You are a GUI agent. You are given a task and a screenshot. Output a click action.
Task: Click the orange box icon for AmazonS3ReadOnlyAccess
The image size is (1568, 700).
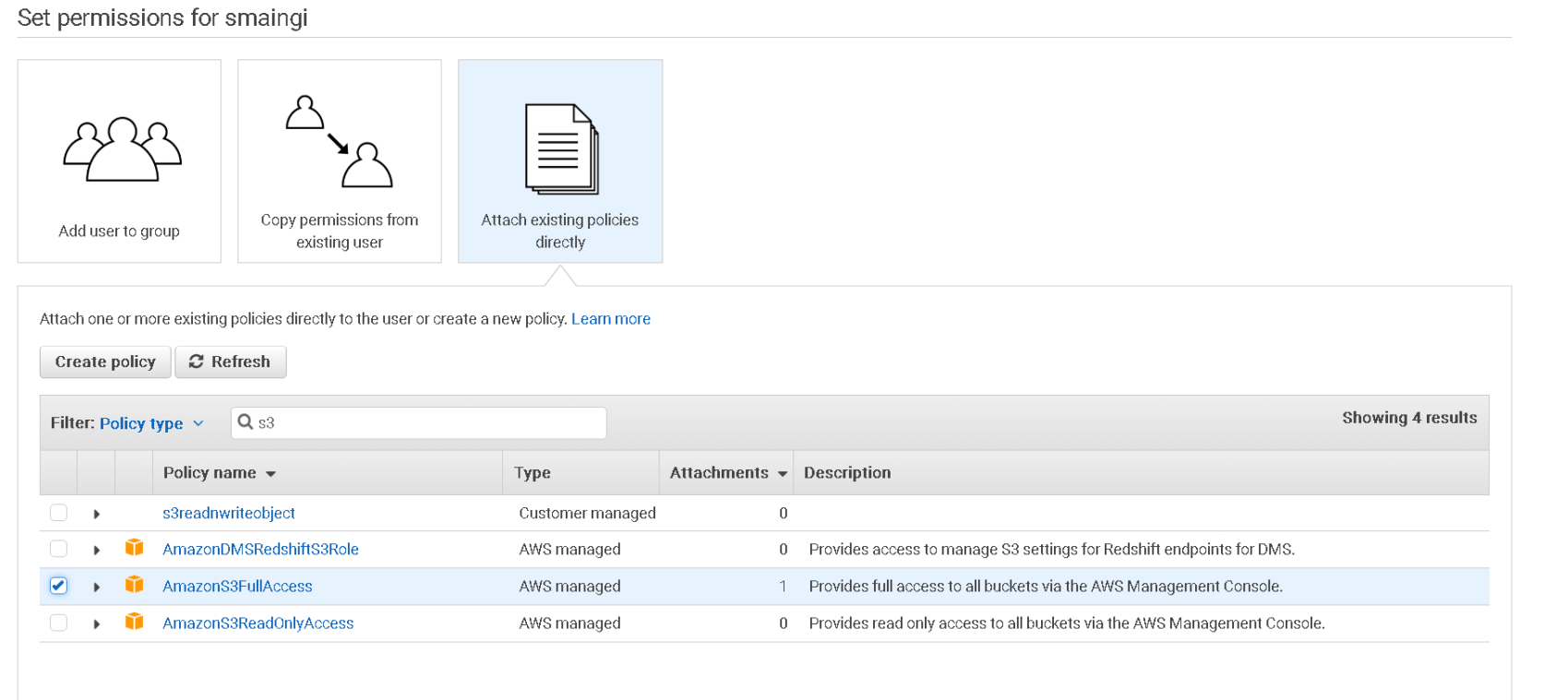tap(134, 622)
